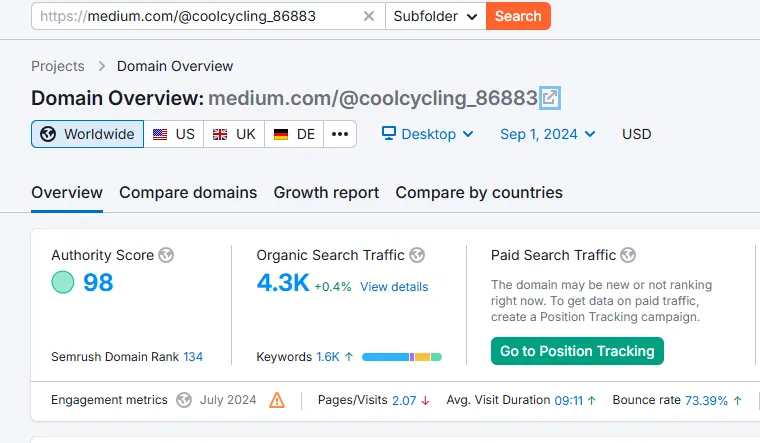
Task: Click the orange Search button
Action: click(518, 16)
